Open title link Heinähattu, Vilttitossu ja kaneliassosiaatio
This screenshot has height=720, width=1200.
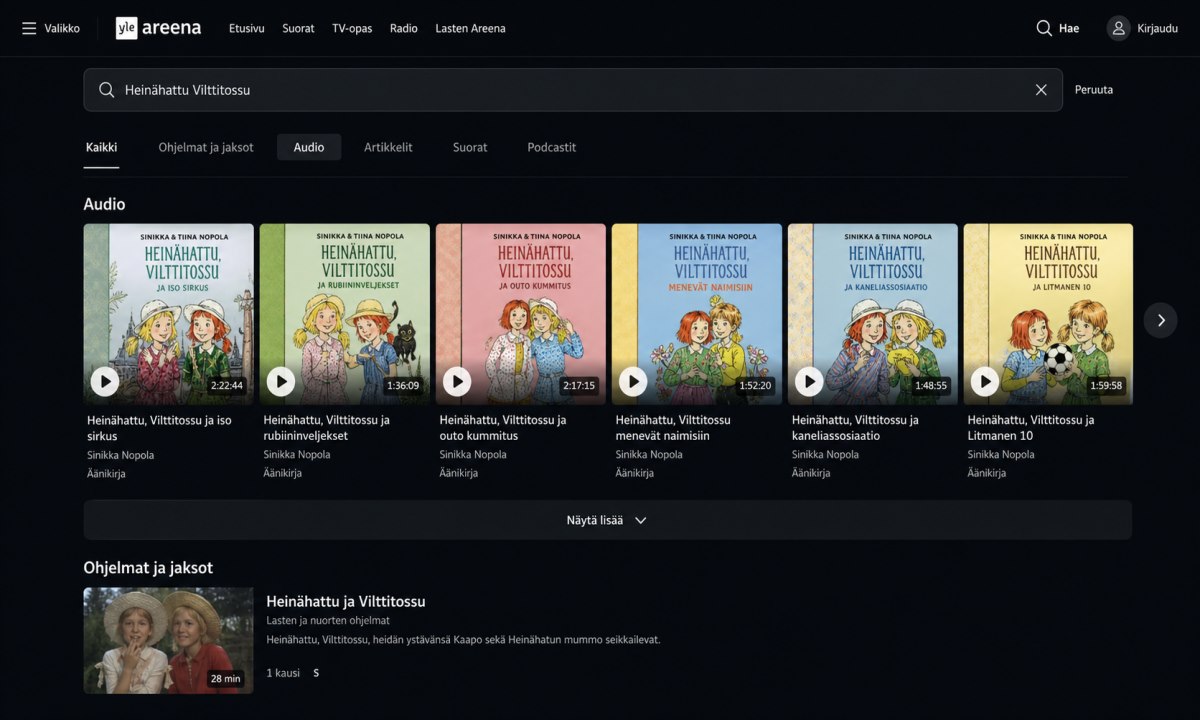pos(855,428)
